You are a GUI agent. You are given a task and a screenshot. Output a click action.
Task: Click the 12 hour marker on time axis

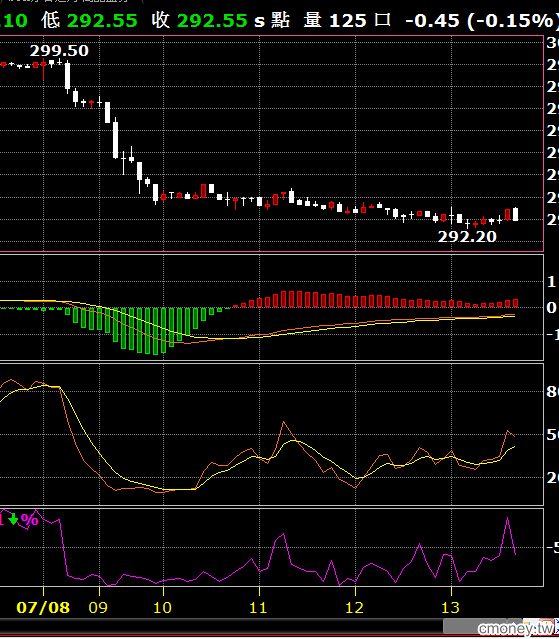[354, 608]
